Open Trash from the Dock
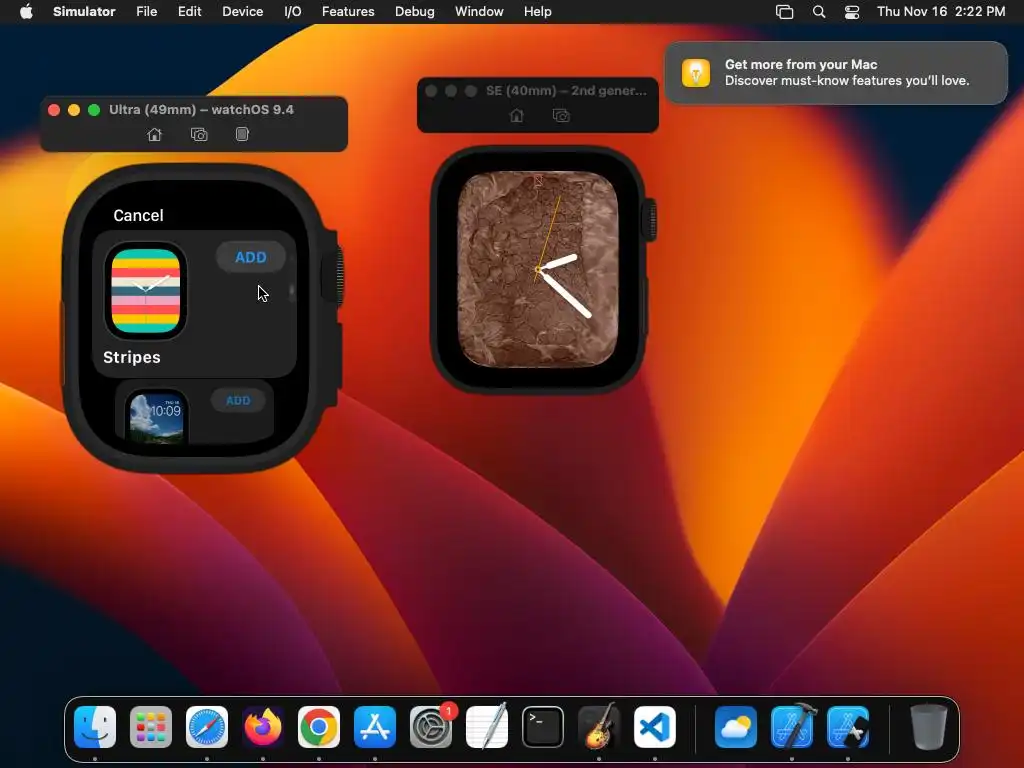 click(x=929, y=727)
